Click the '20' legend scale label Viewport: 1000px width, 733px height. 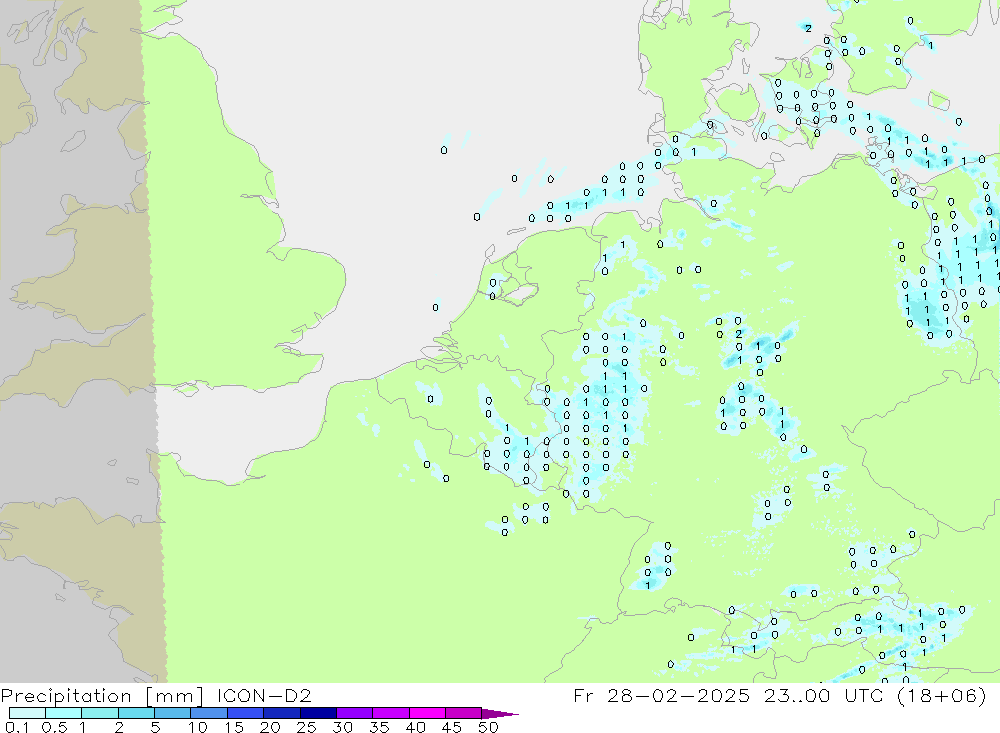(270, 727)
